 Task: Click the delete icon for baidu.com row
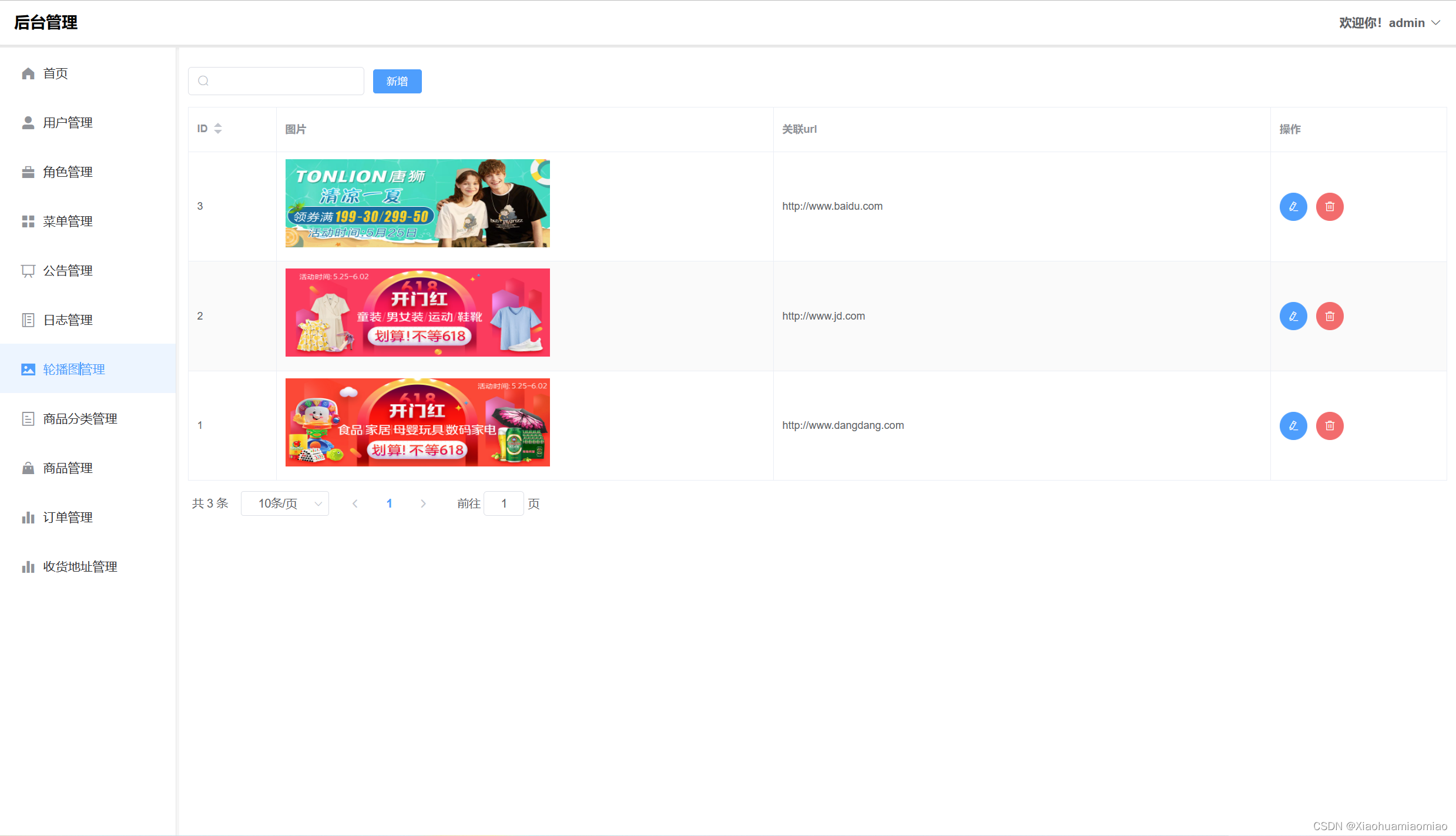click(x=1330, y=207)
